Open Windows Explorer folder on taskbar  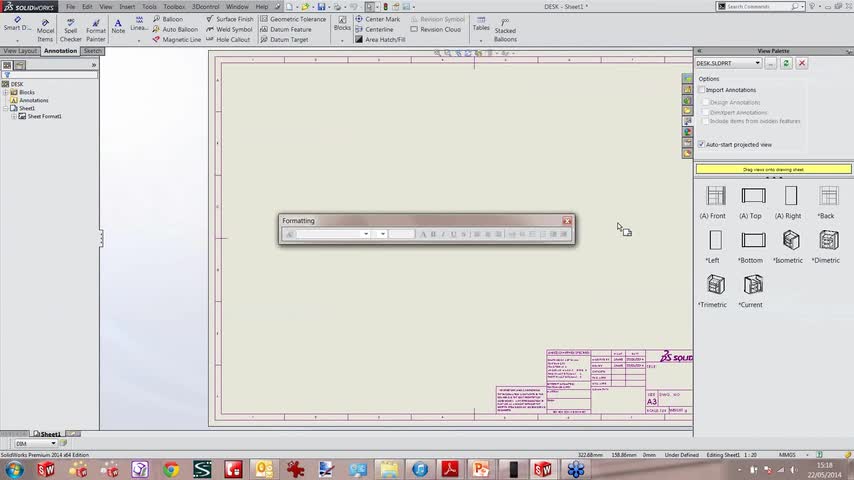point(388,469)
